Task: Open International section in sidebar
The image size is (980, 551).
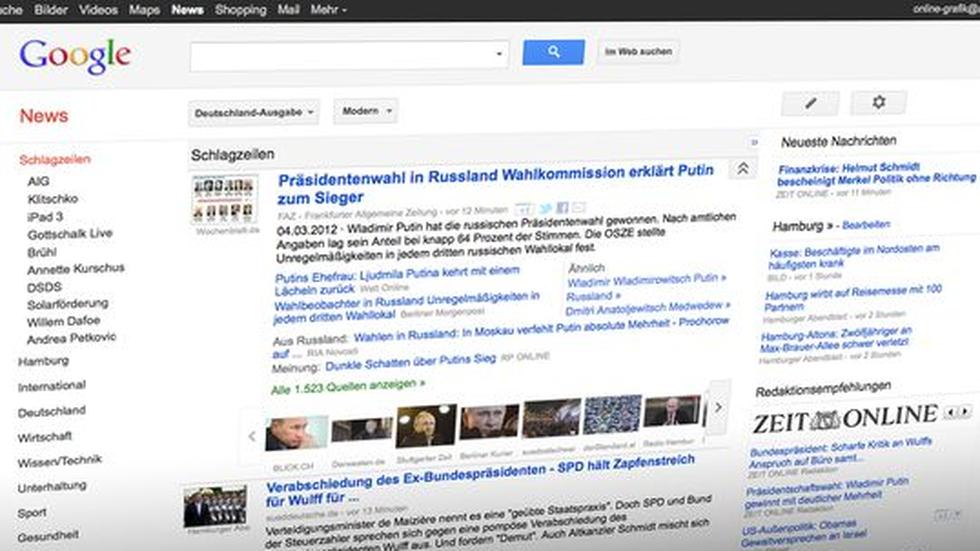Action: [52, 387]
